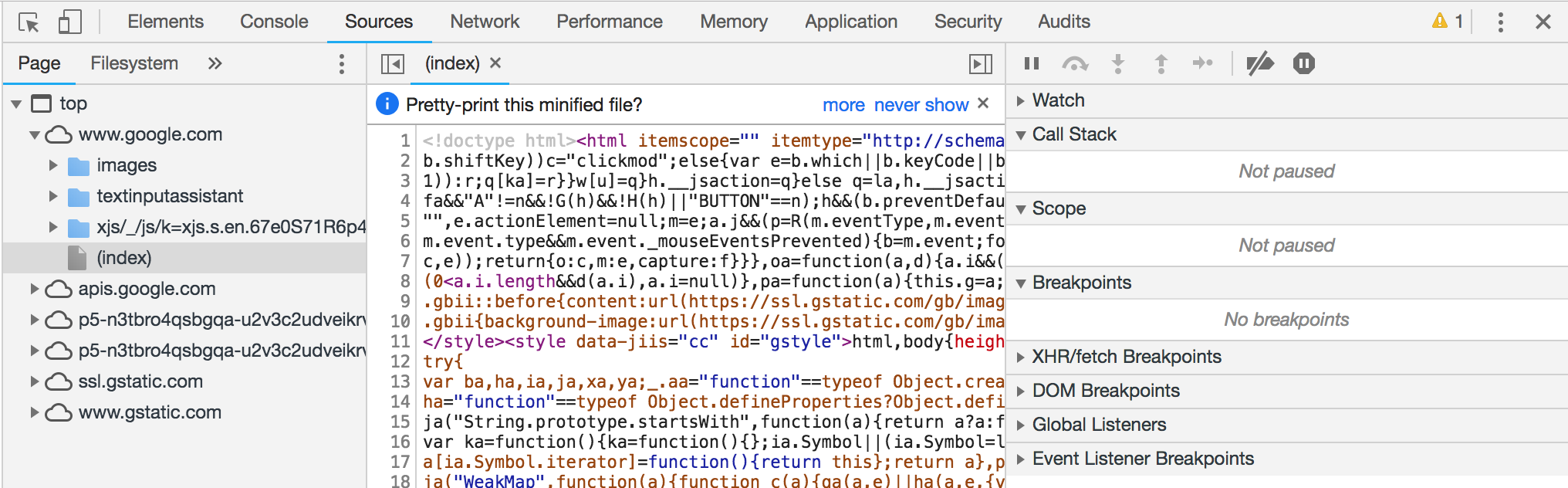Close the DevTools panel
1568x488 pixels.
point(1543,22)
